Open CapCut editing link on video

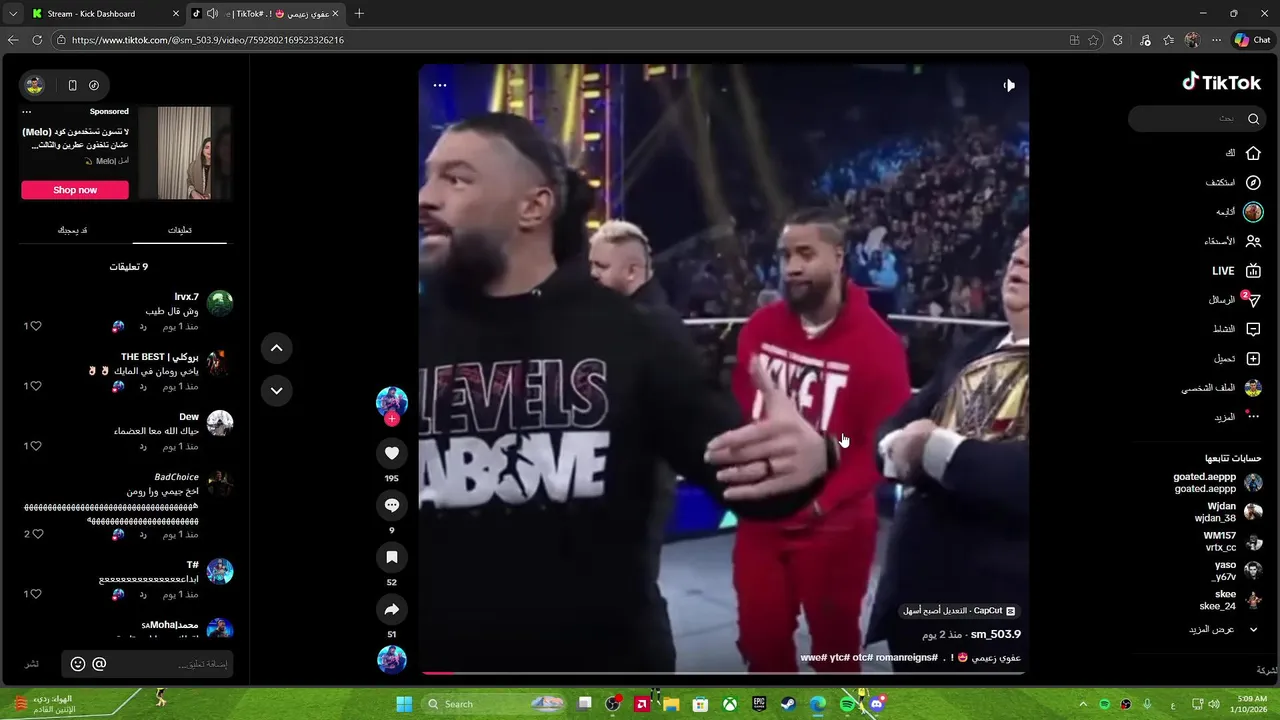click(x=959, y=610)
